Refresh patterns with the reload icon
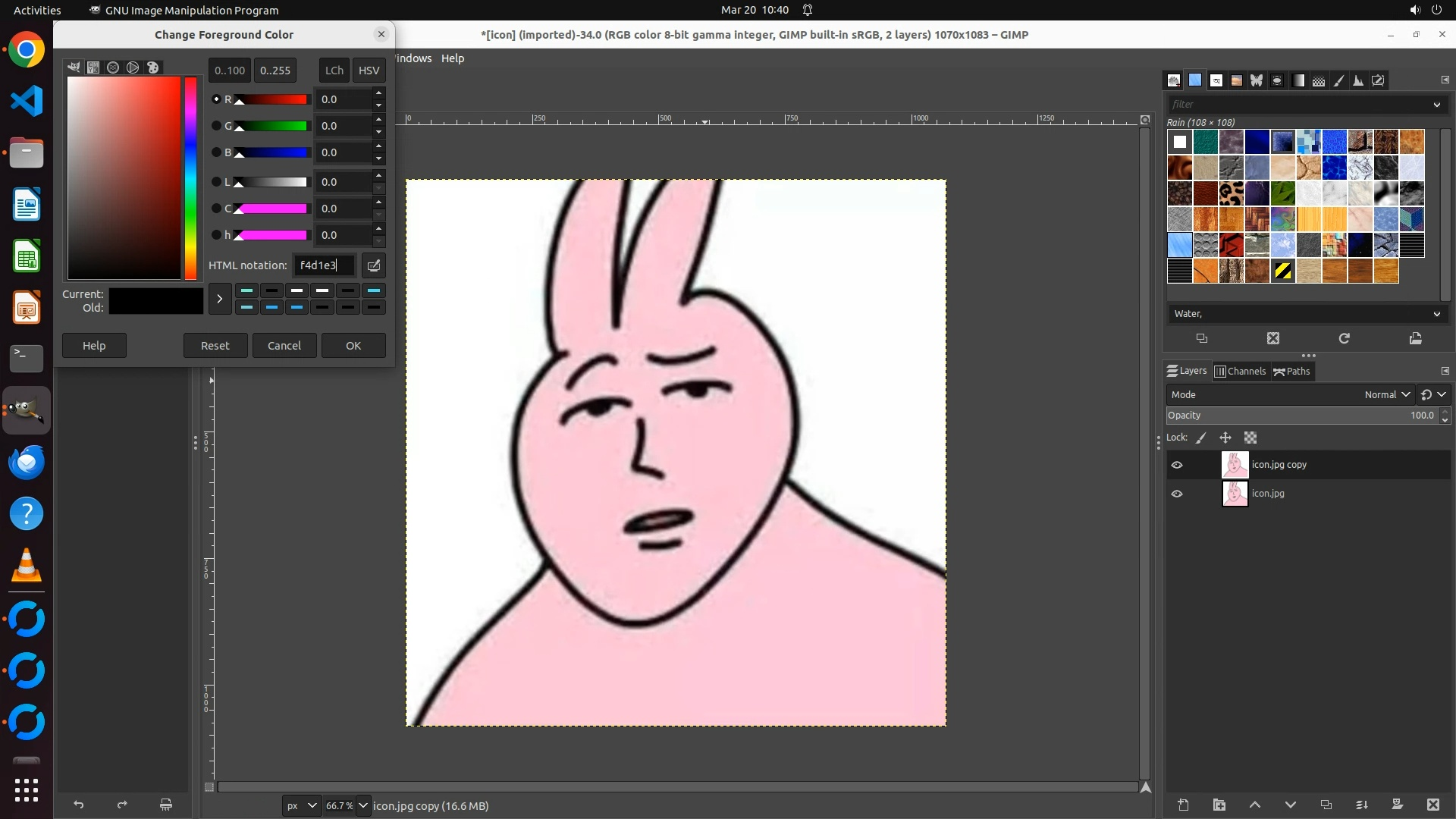Screen dimensions: 1456x819 (1344, 338)
